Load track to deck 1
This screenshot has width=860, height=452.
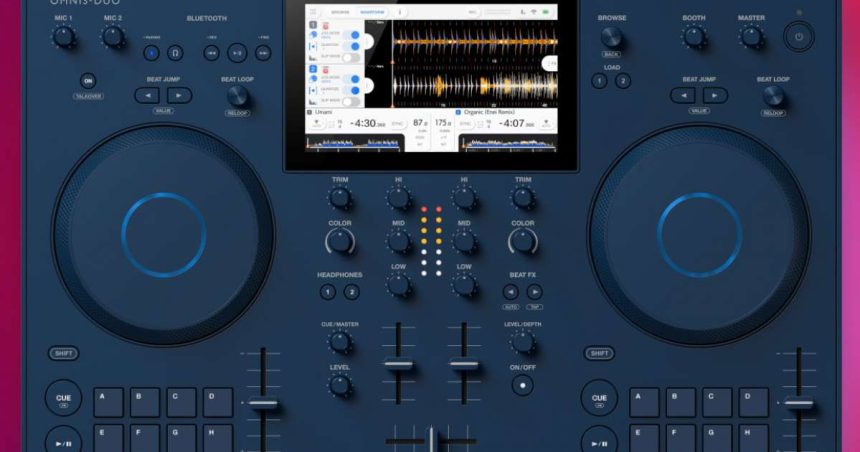[x=599, y=81]
